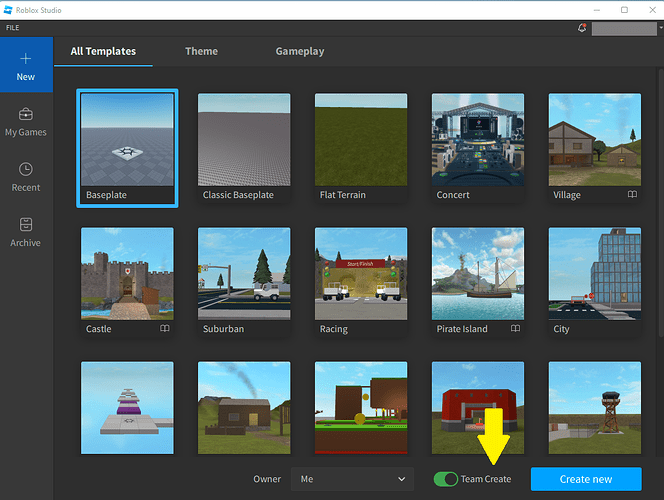Expand the Owner dropdown
664x500 pixels.
pyautogui.click(x=353, y=479)
